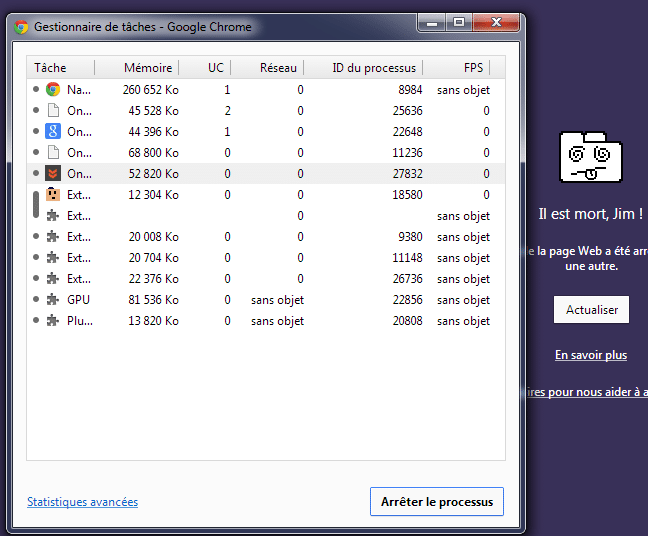Click the puzzle icon in the 20 704 Ko row
This screenshot has height=536, width=648.
coord(53,258)
